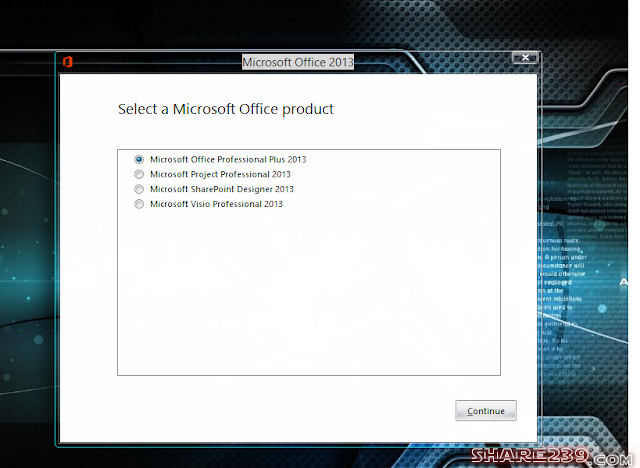Pick Microsoft Visio Professional 2013 radio button
The height and width of the screenshot is (468, 640).
pyautogui.click(x=139, y=204)
